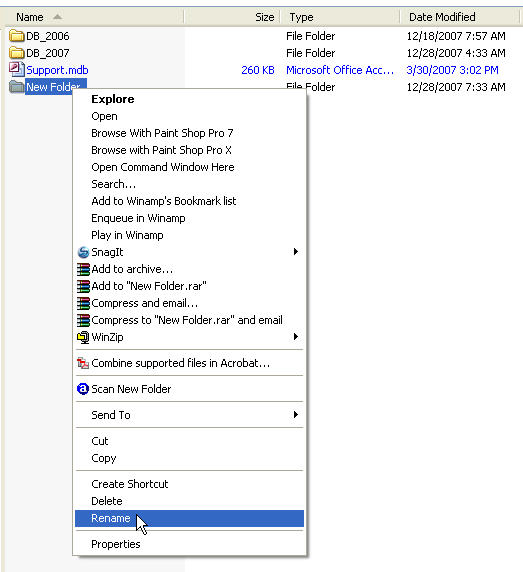
Task: Choose Delete from the context menu
Action: click(190, 501)
